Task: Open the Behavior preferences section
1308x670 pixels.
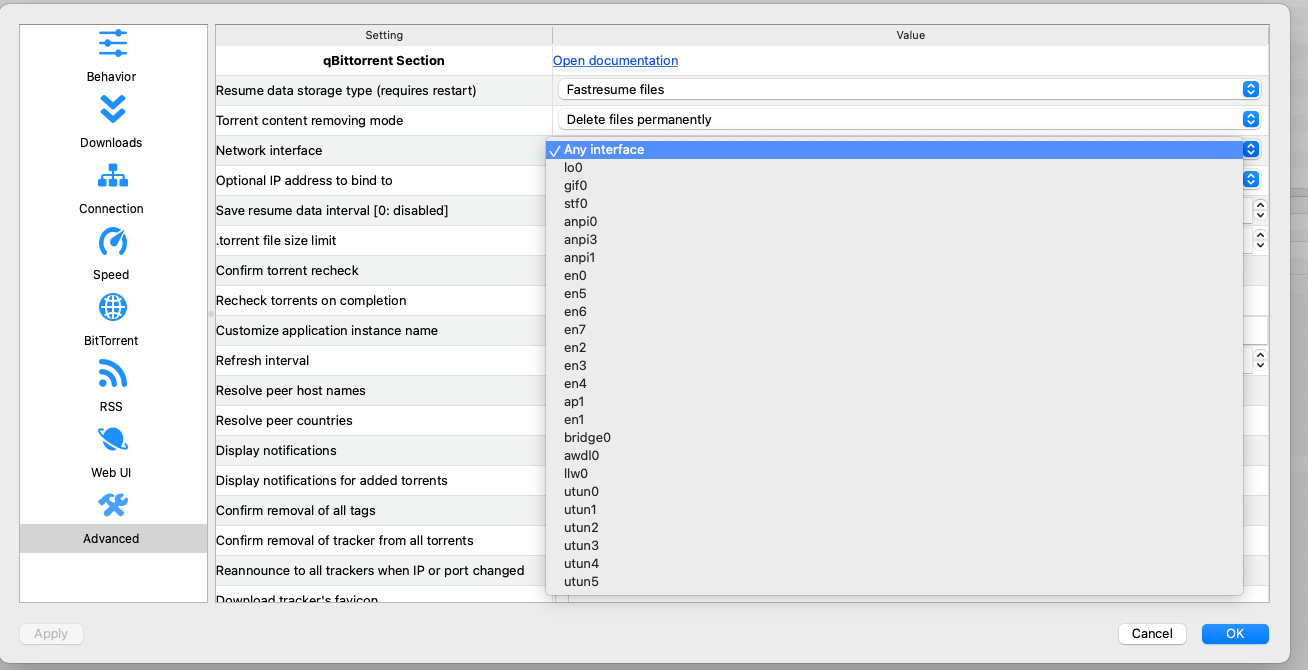Action: (112, 56)
